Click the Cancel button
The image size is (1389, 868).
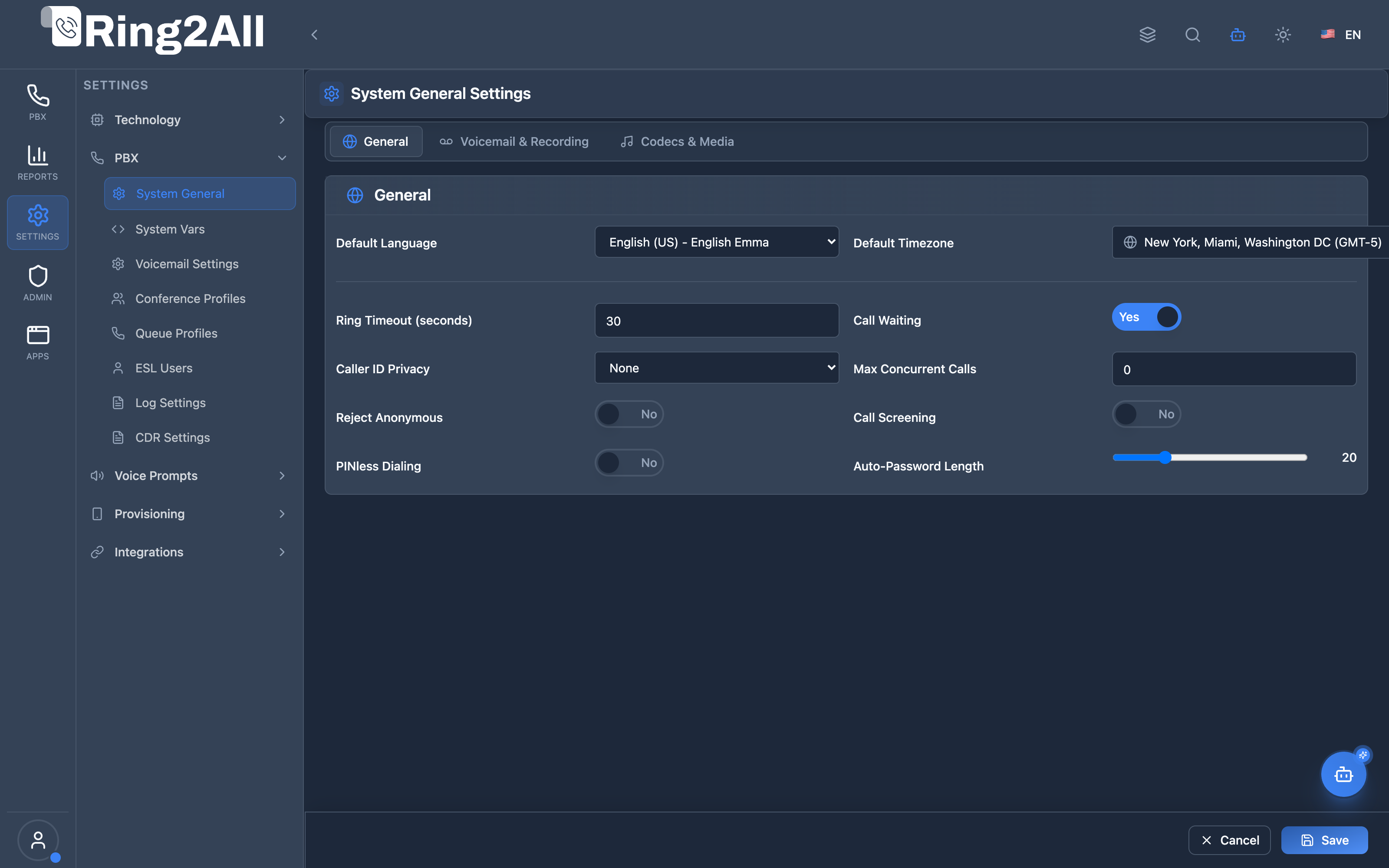pos(1229,840)
